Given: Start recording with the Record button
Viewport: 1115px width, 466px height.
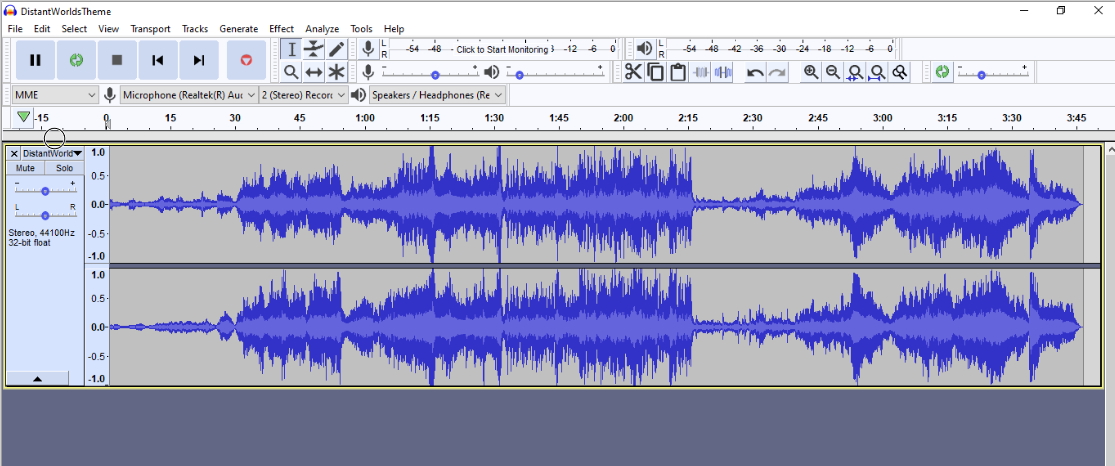Looking at the screenshot, I should point(246,60).
